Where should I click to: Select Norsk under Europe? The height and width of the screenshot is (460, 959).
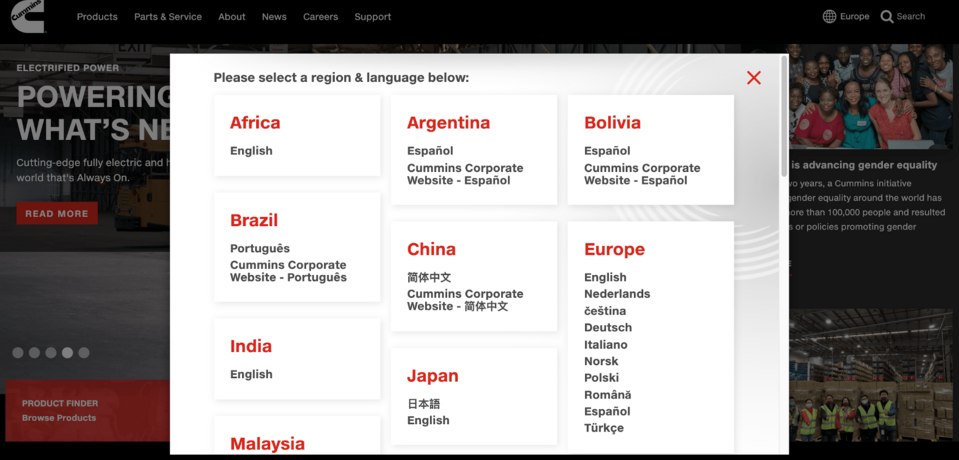(x=601, y=361)
